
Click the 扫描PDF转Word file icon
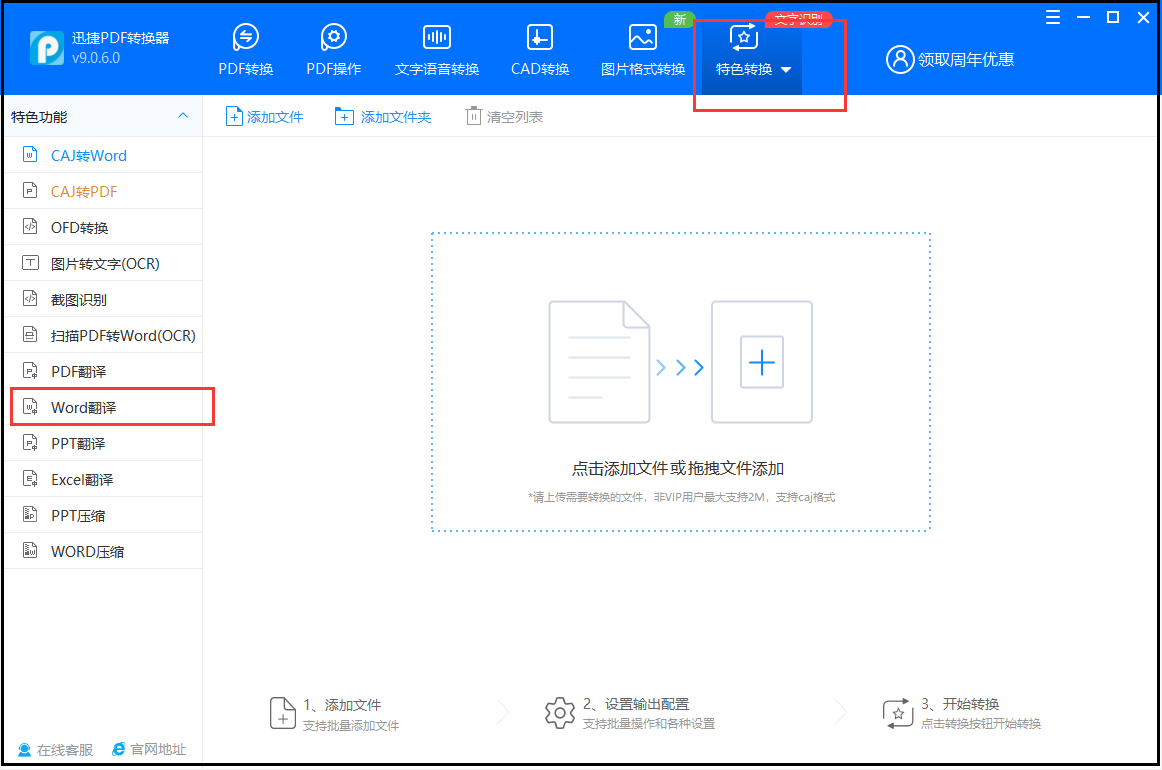[30, 334]
